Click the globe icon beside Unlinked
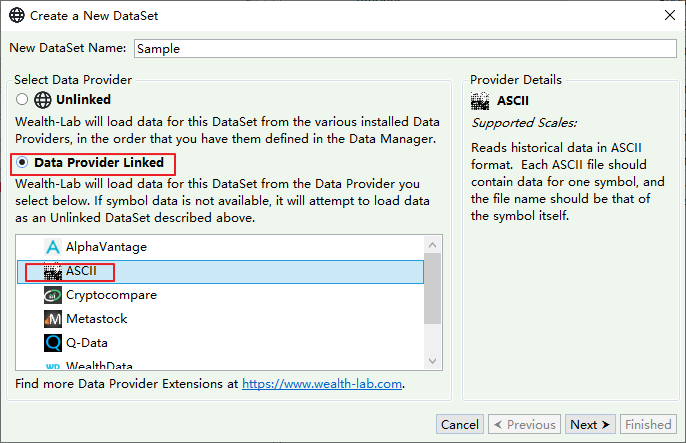 (43, 100)
